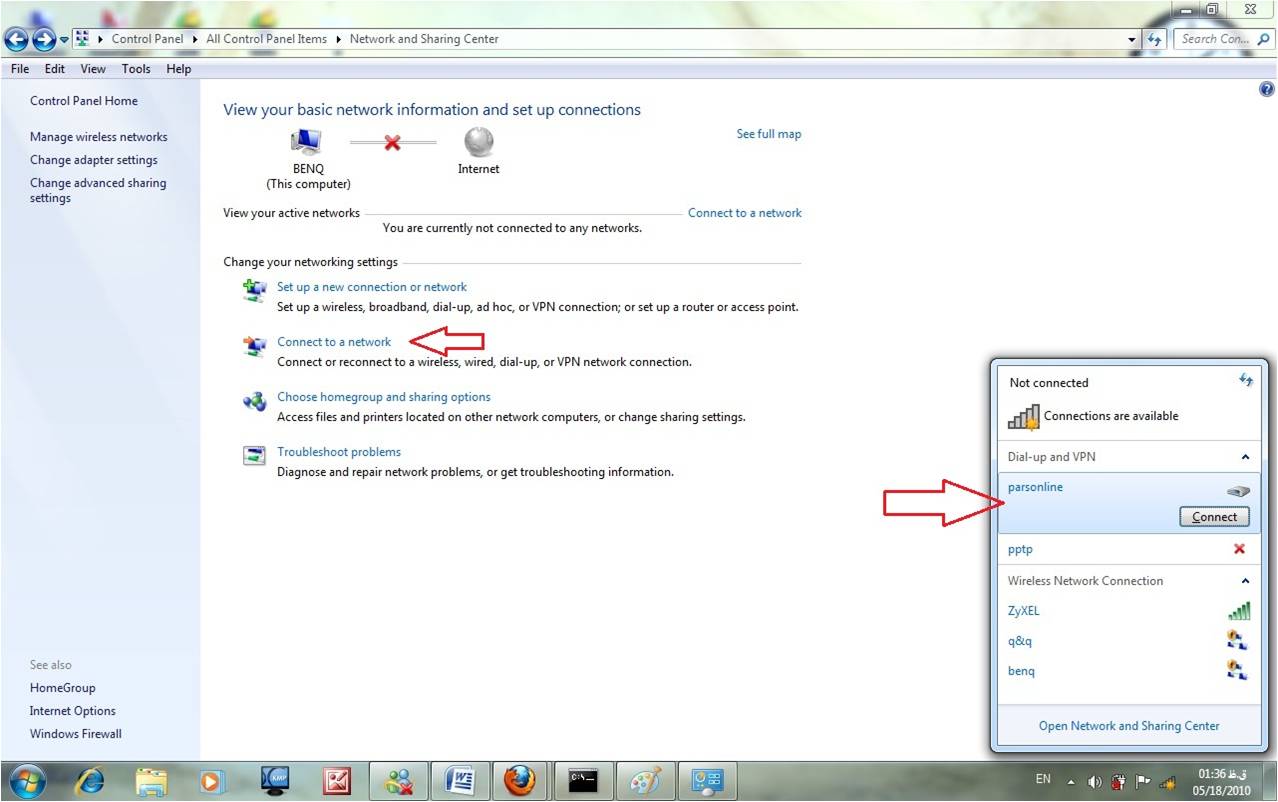Image resolution: width=1278 pixels, height=802 pixels.
Task: Click Open Network and Sharing Center link
Action: pos(1129,726)
